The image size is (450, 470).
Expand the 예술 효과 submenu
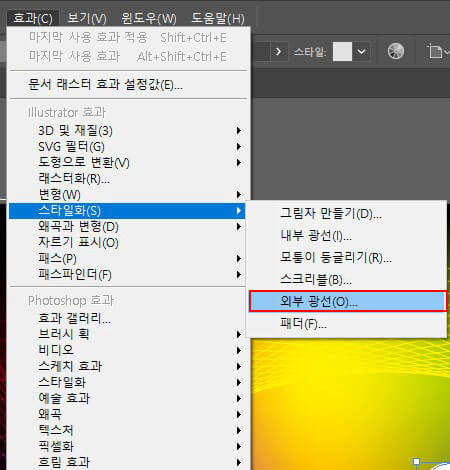click(128, 398)
